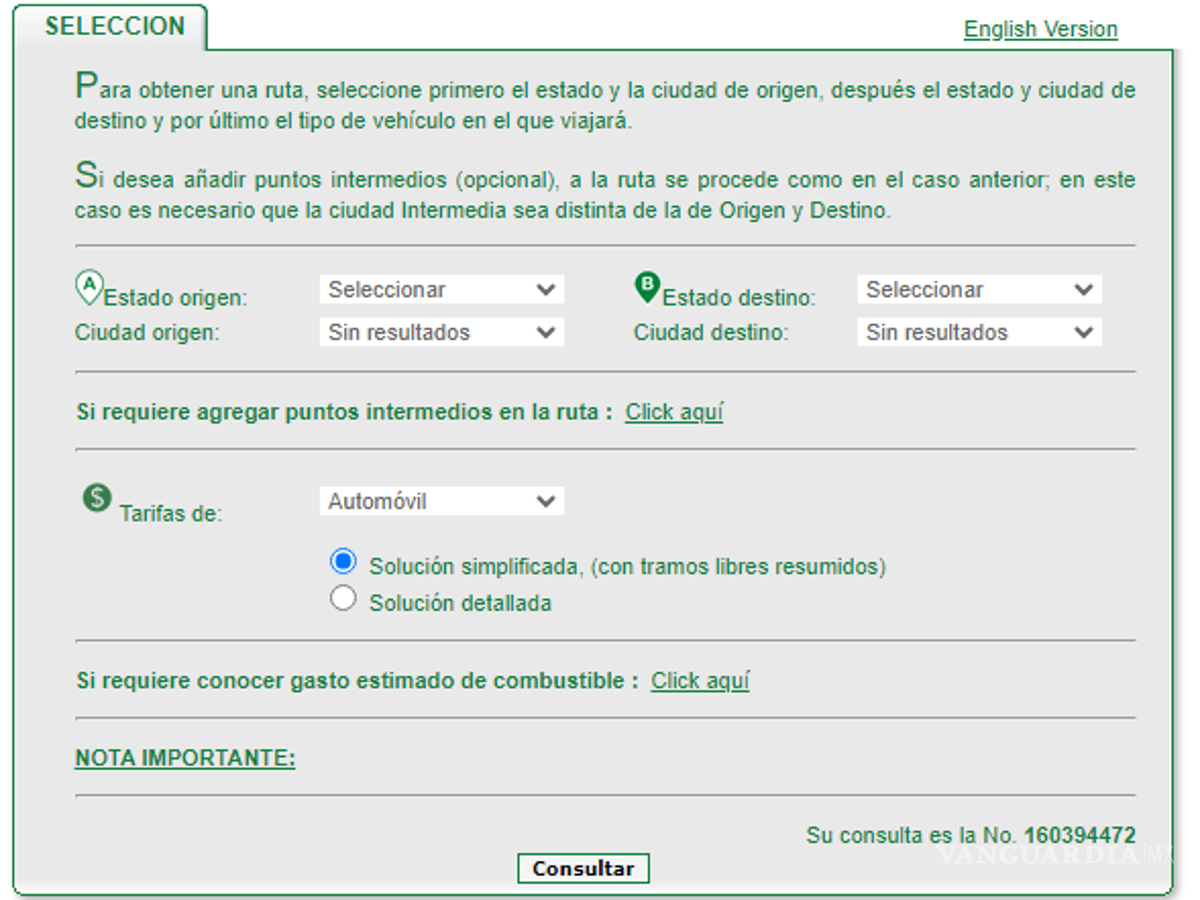Select the "Solución simplificada" radio button
This screenshot has width=1200, height=900.
click(x=343, y=562)
